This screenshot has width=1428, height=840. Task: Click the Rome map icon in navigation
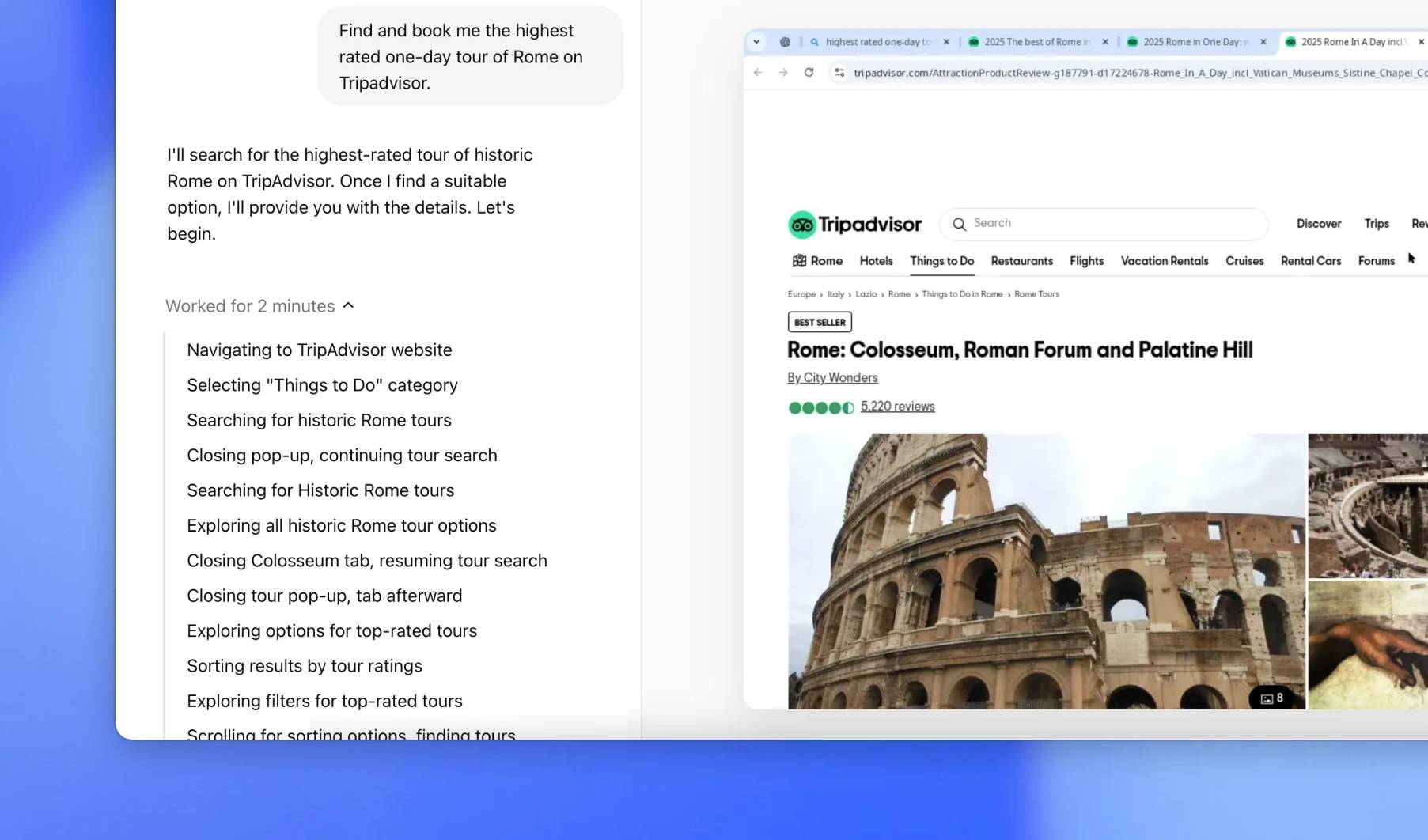[799, 261]
